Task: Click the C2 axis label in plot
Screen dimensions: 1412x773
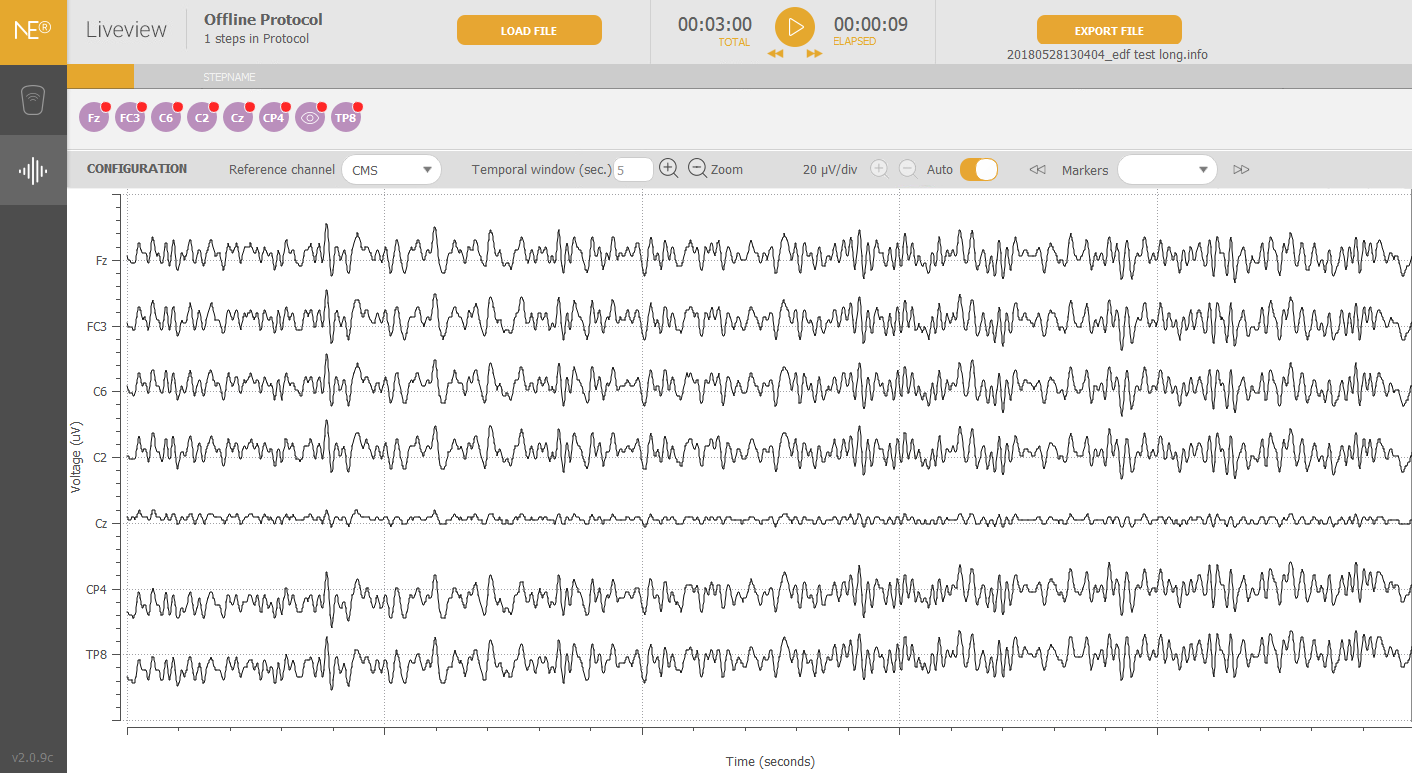Action: point(100,458)
